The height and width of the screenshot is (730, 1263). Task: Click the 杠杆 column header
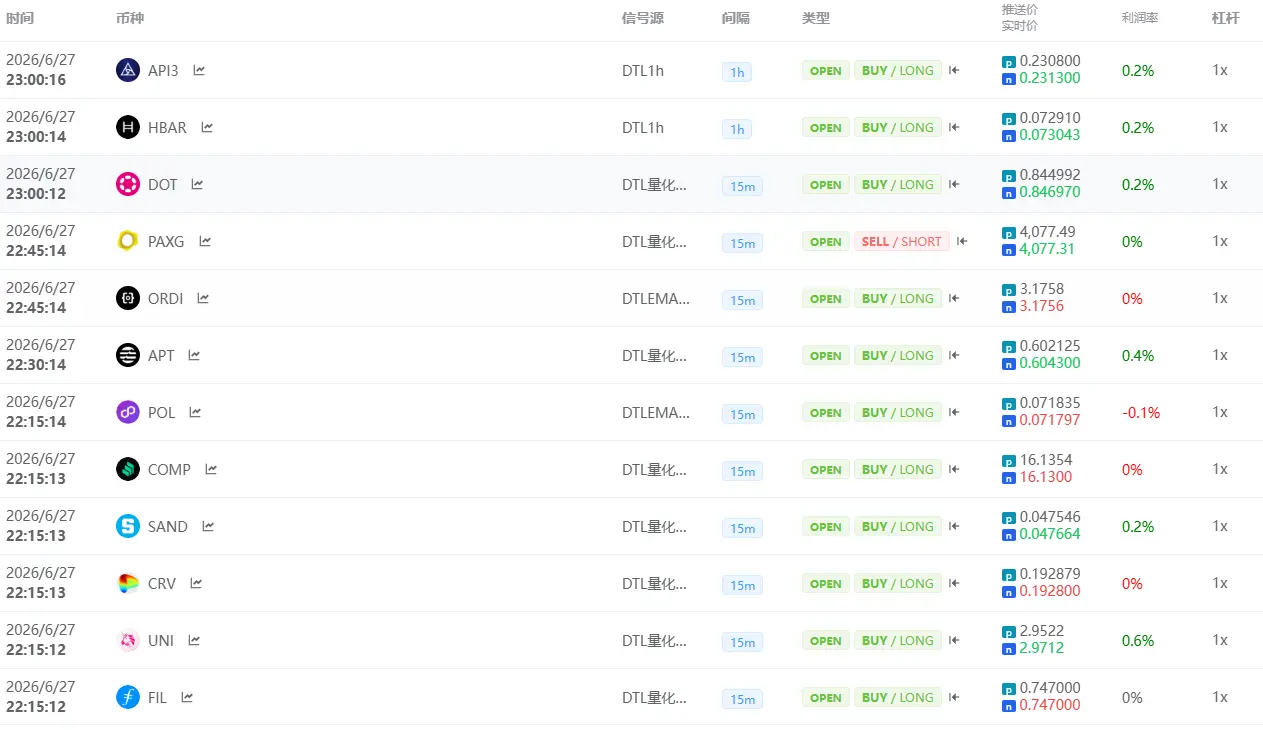(x=1225, y=18)
